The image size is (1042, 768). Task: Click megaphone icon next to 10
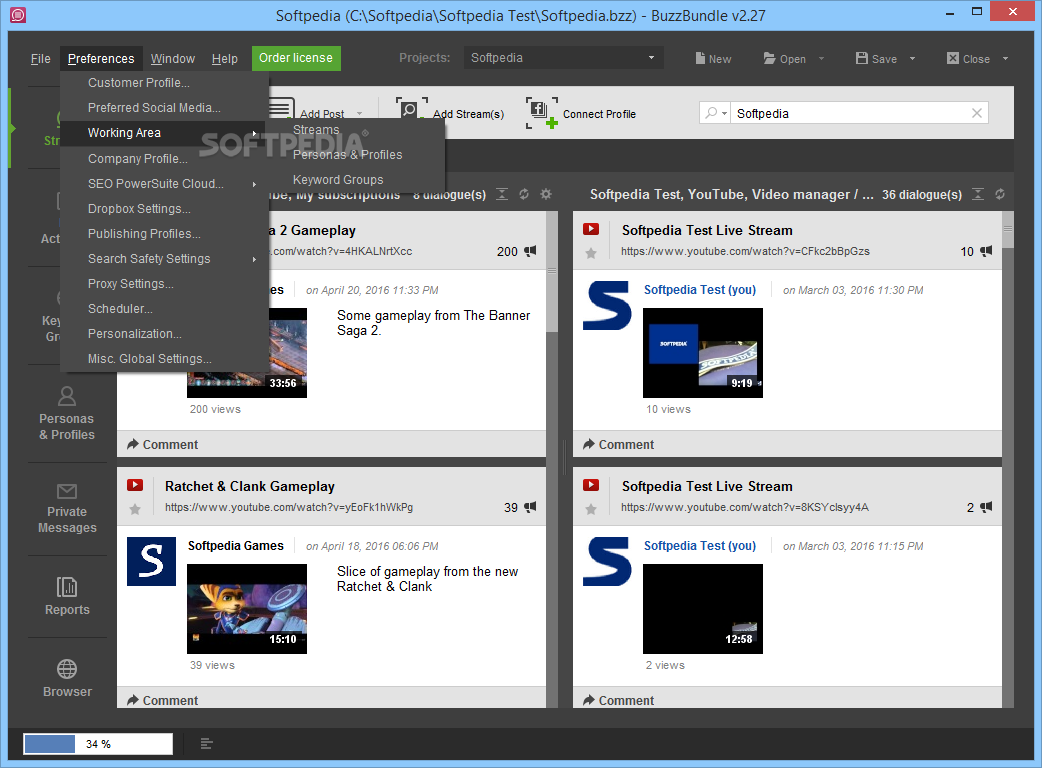[x=986, y=251]
